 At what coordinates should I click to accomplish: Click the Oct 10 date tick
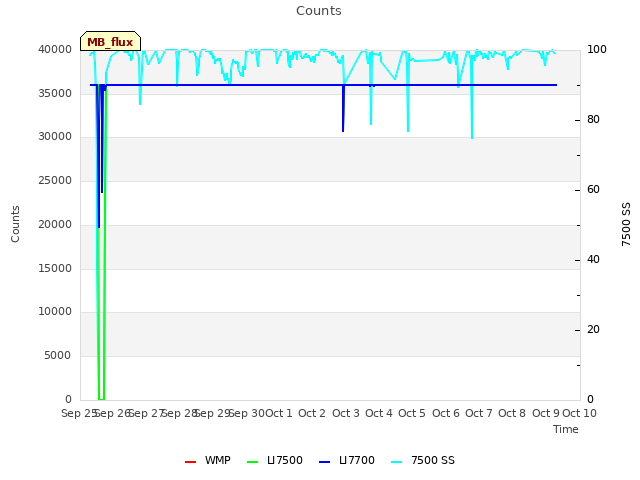tap(580, 413)
